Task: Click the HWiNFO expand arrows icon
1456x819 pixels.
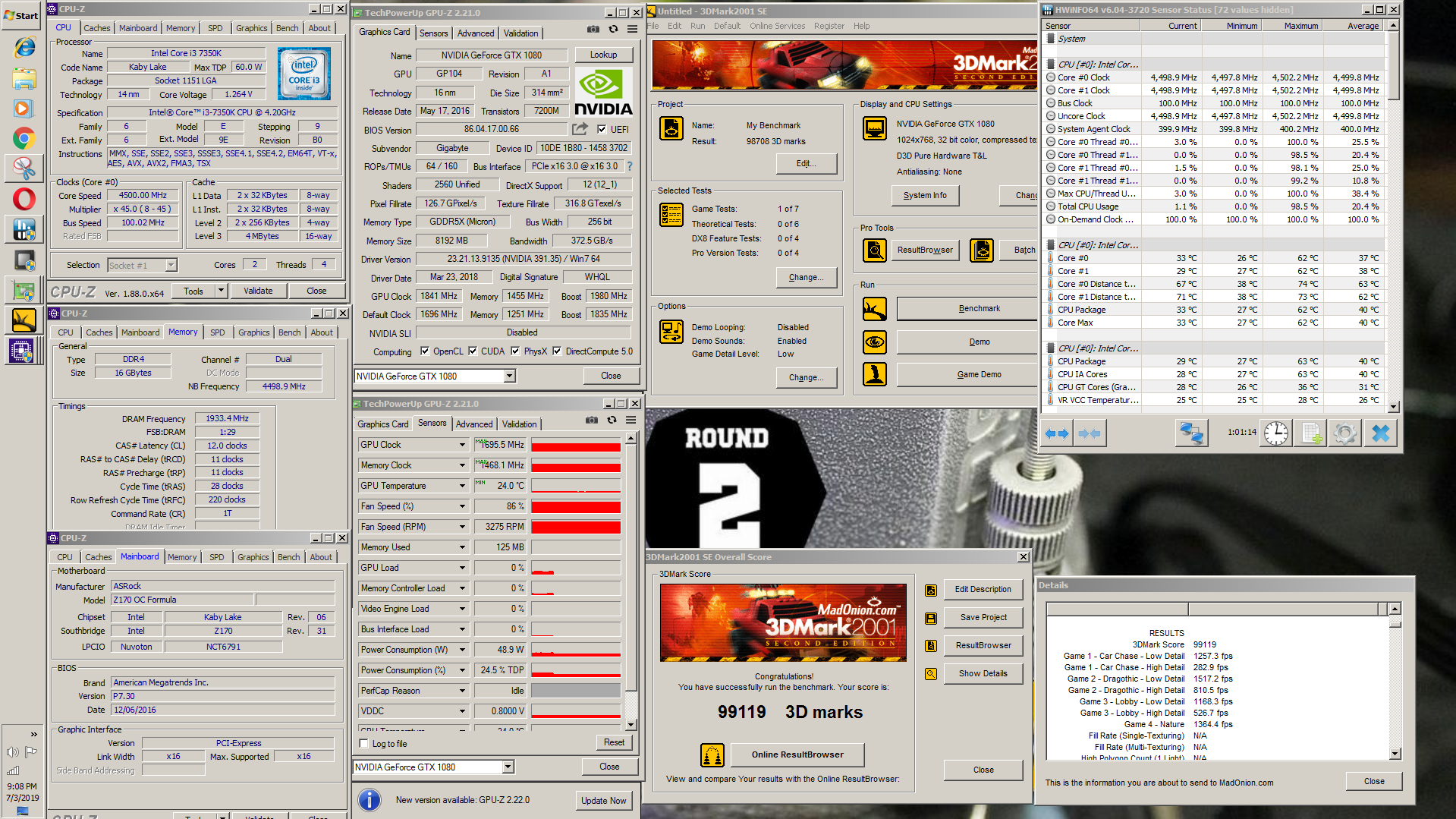Action: [1057, 433]
